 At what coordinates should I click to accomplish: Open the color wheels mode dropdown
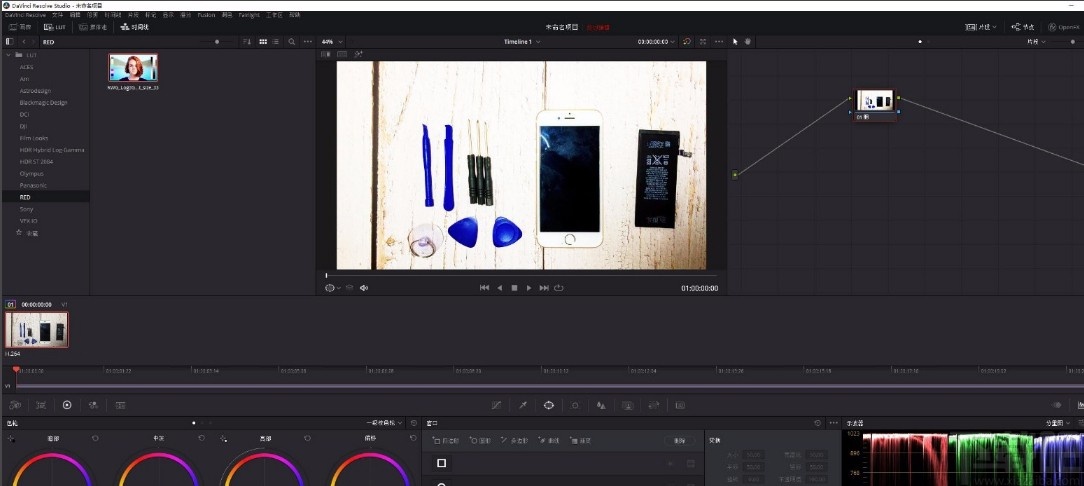point(385,422)
